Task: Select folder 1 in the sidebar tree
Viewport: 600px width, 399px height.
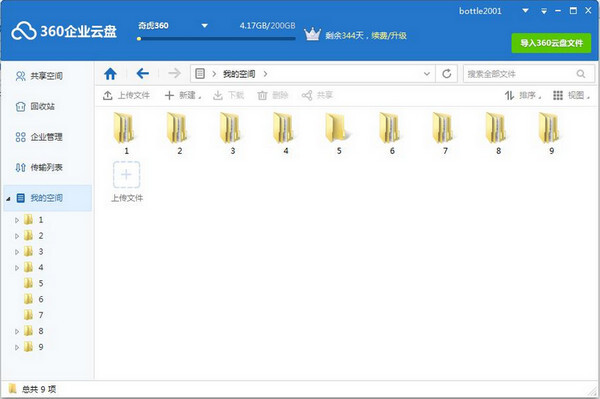Action: (x=34, y=220)
